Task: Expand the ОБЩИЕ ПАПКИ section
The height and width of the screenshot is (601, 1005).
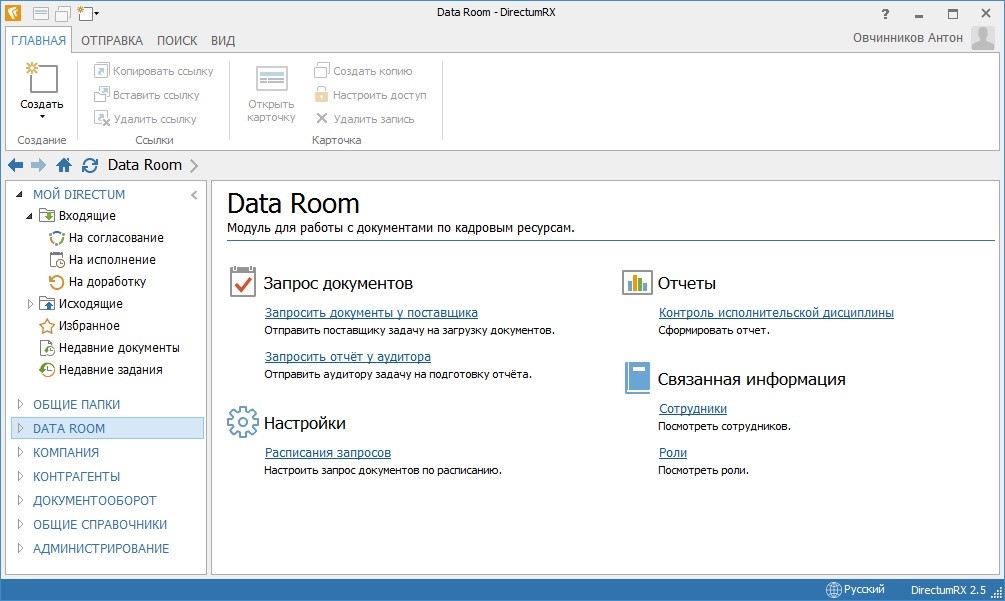Action: click(21, 404)
